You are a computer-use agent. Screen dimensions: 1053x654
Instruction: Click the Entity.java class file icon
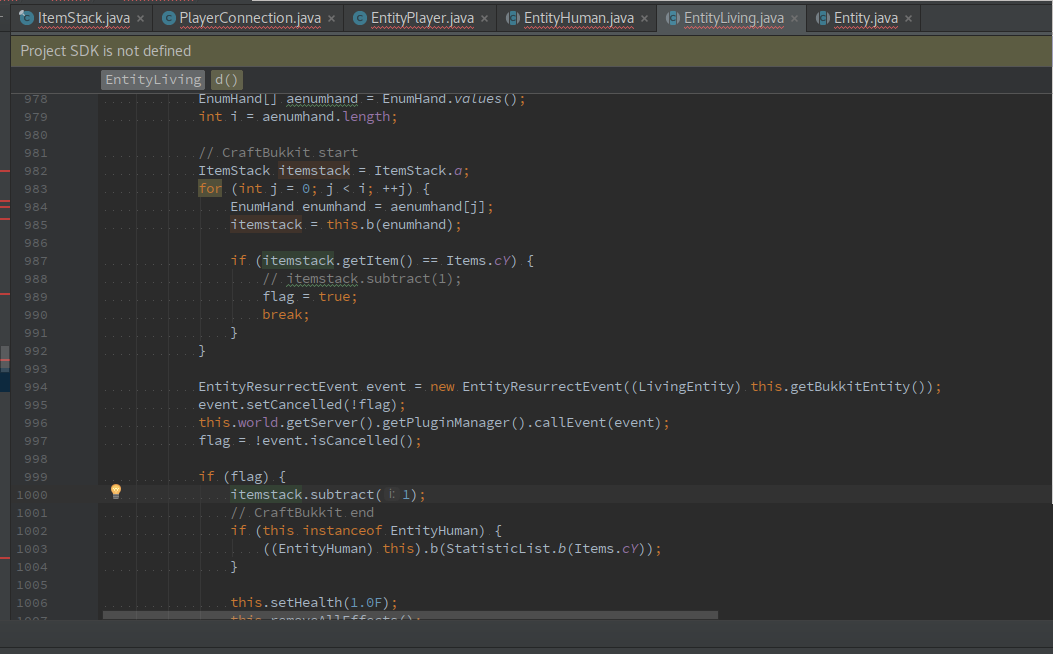click(x=823, y=18)
